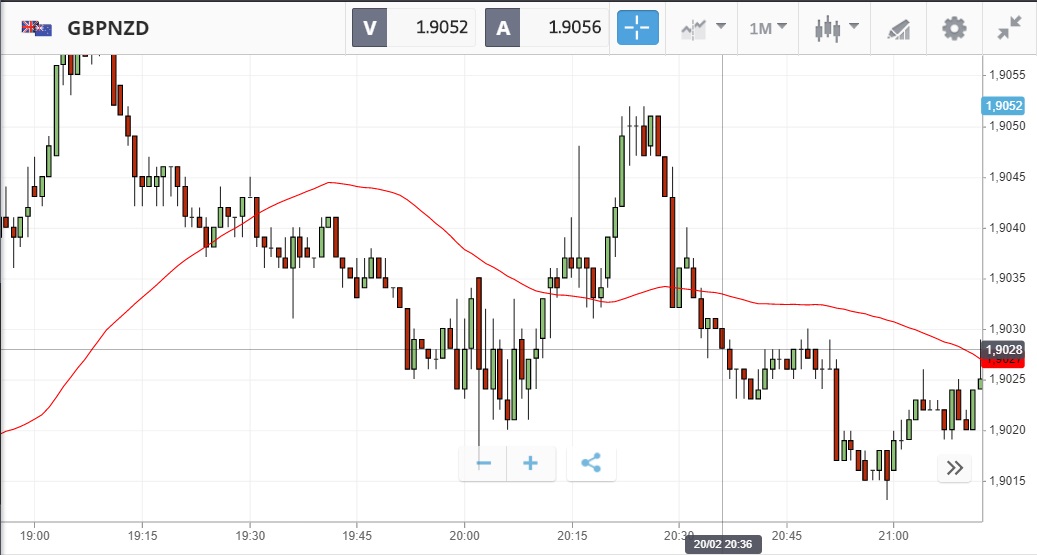Click the blue 1,9052 price label
Image resolution: width=1037 pixels, height=555 pixels.
tap(1003, 105)
